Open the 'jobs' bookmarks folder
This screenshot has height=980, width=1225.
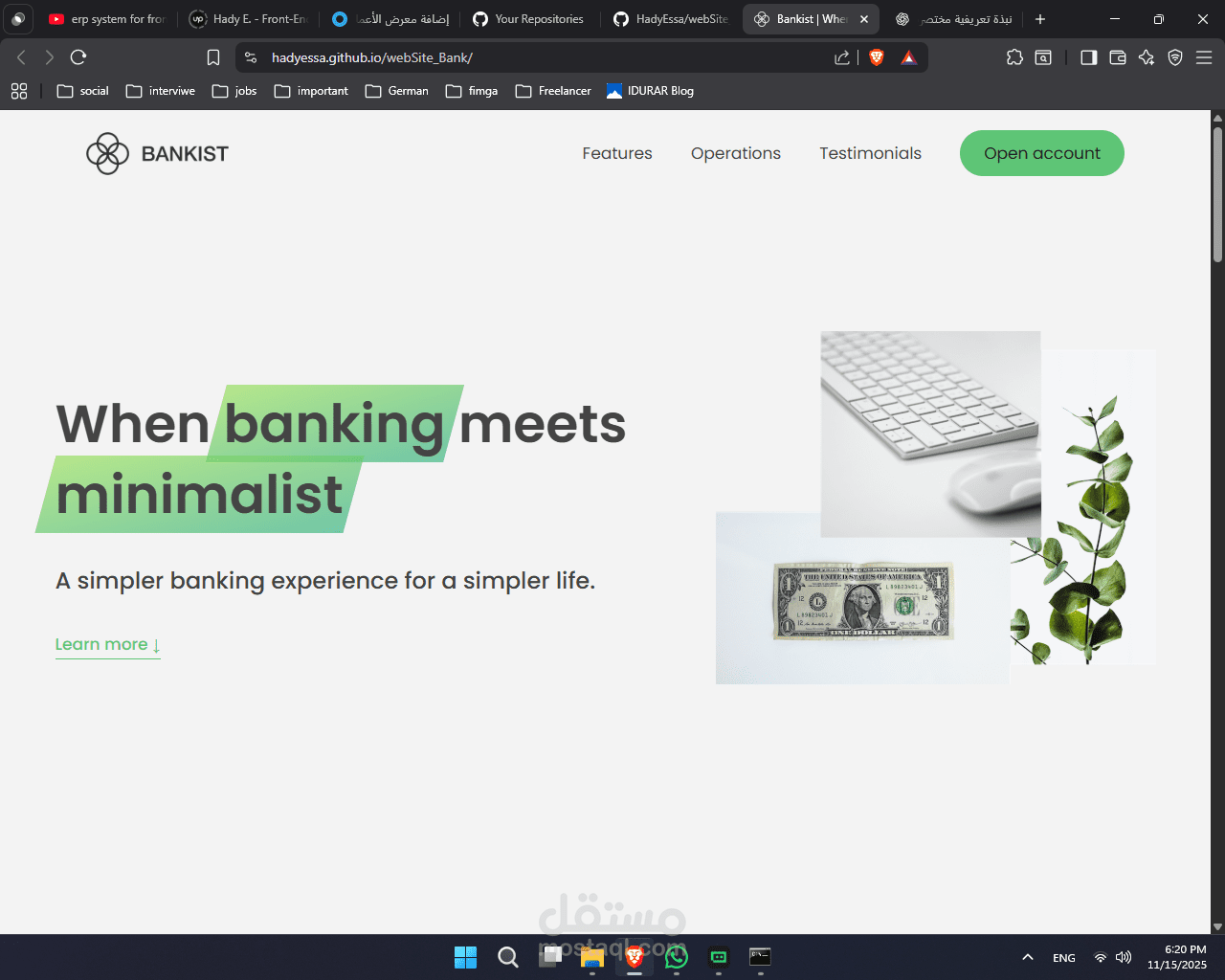[x=234, y=91]
